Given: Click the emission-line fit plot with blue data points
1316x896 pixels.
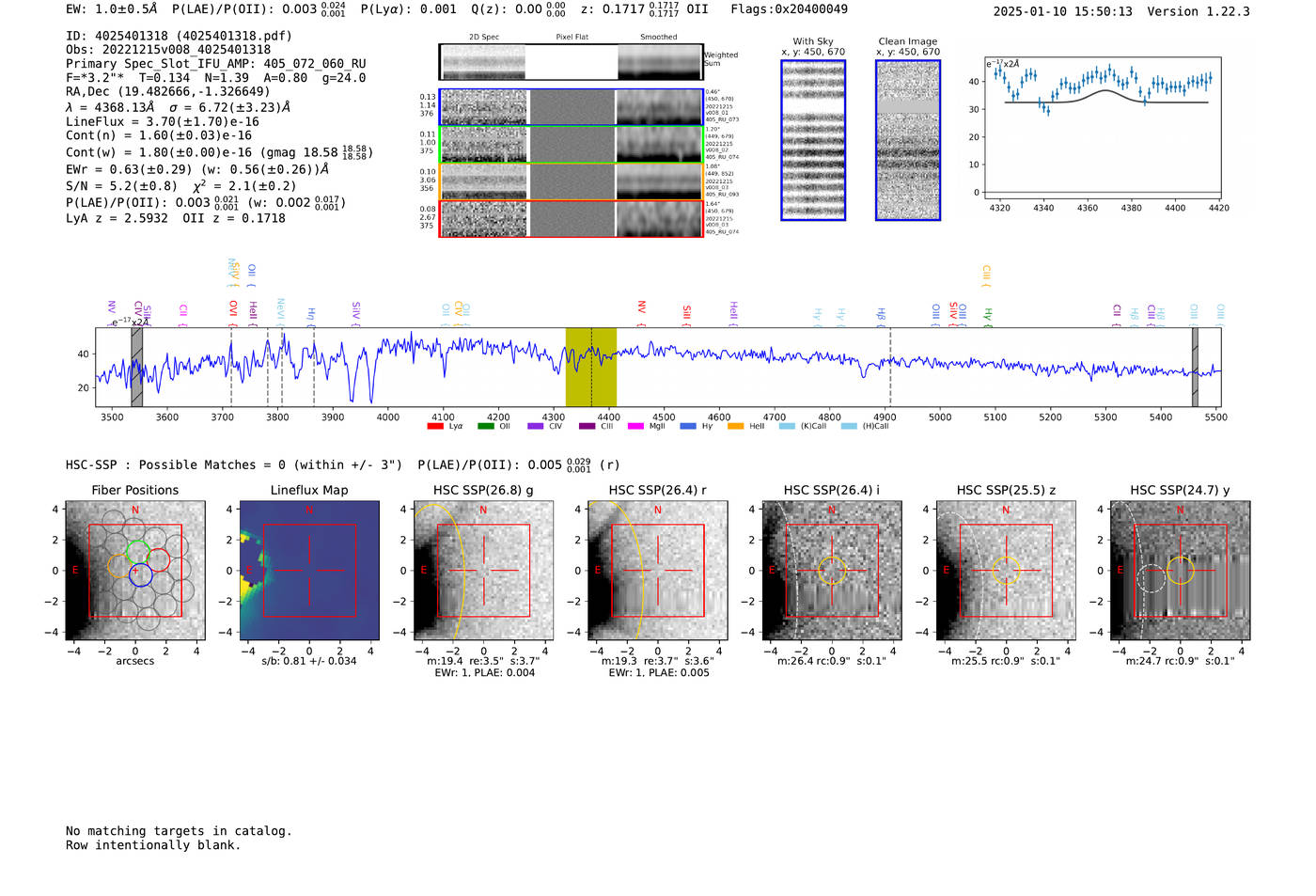Looking at the screenshot, I should 1103,129.
